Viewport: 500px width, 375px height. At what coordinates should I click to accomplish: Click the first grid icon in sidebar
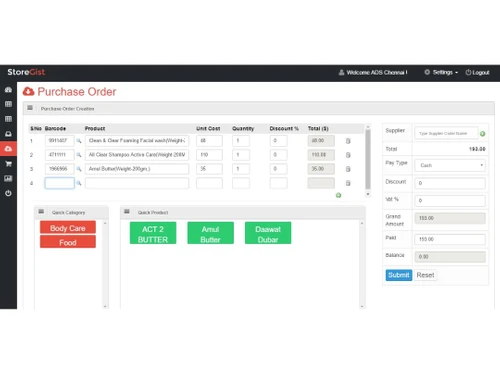tap(8, 104)
